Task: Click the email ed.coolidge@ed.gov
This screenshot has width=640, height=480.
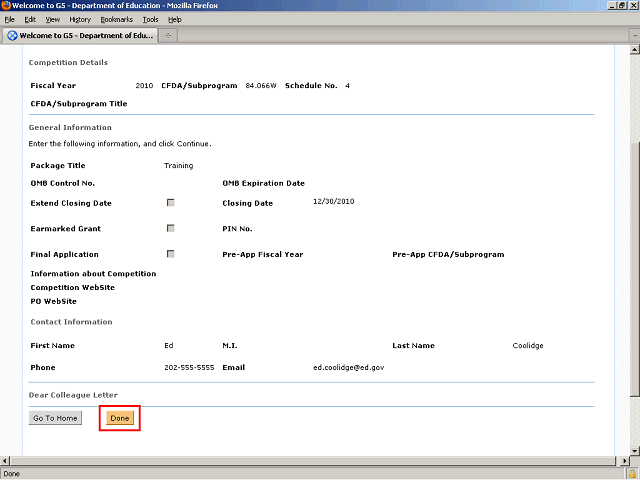Action: tap(349, 367)
